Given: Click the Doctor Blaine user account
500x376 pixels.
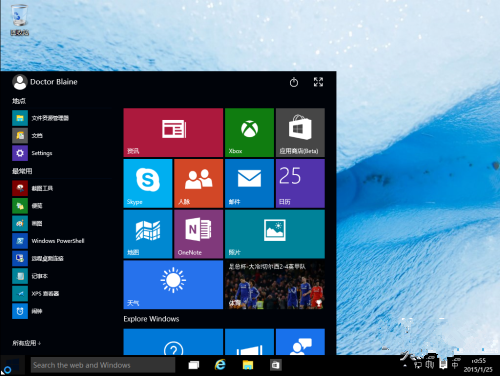Looking at the screenshot, I should pos(45,82).
